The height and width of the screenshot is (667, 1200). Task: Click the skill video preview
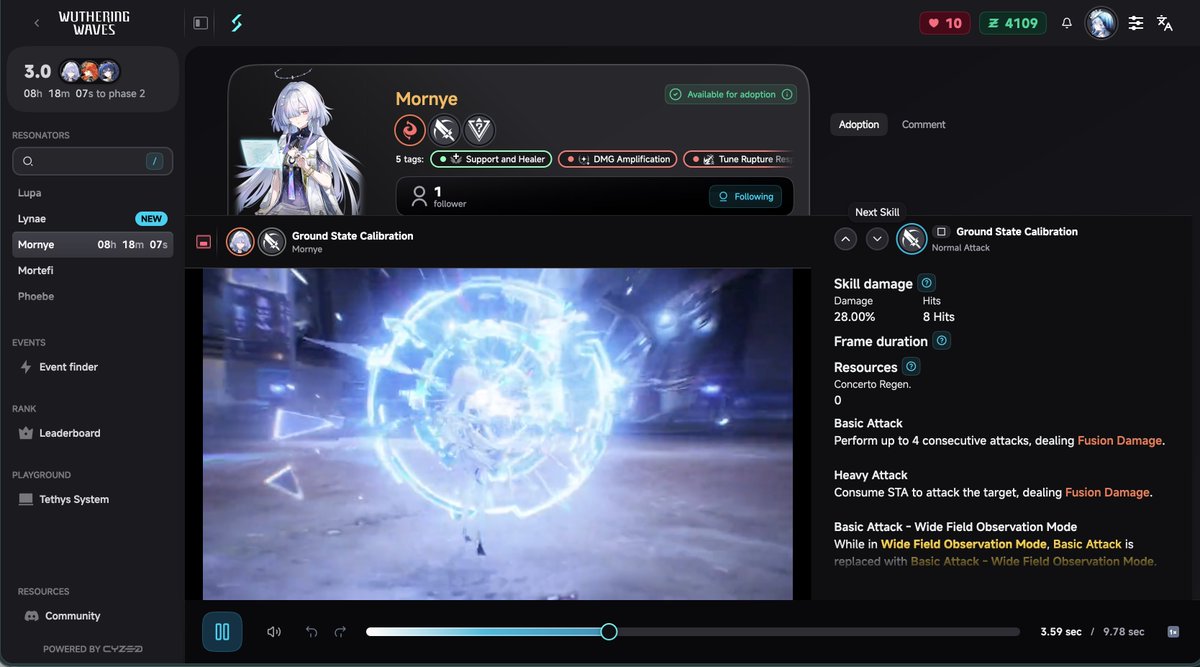pos(498,434)
